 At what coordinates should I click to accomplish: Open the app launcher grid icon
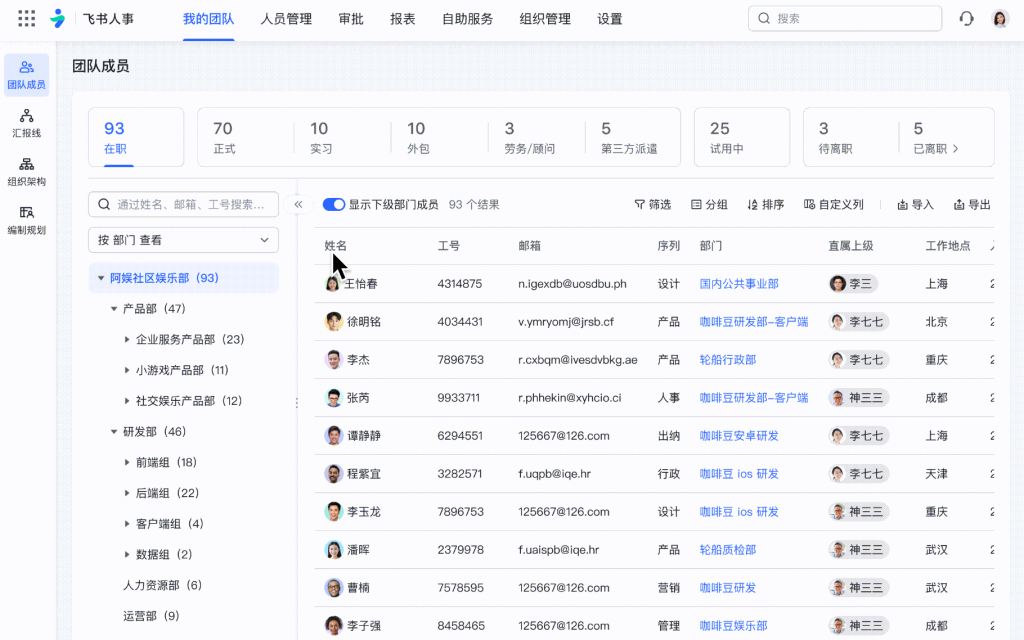point(27,18)
